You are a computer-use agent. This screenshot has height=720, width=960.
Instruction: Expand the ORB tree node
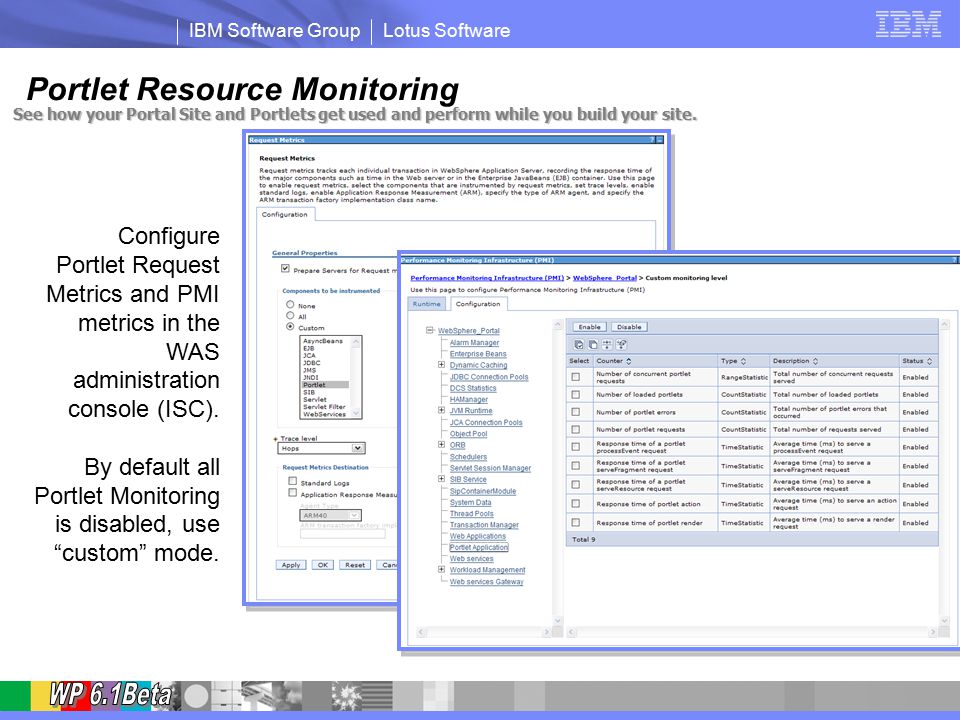click(441, 444)
